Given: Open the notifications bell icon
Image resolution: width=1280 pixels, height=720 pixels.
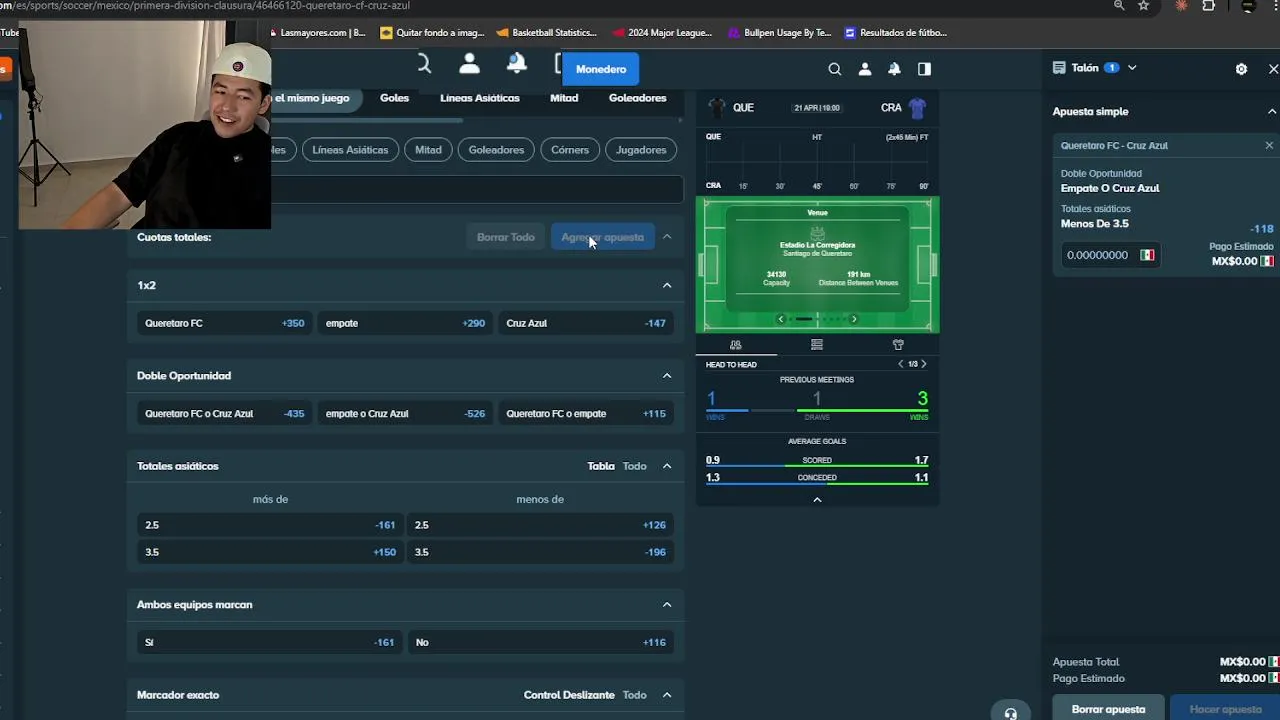Looking at the screenshot, I should coord(894,69).
